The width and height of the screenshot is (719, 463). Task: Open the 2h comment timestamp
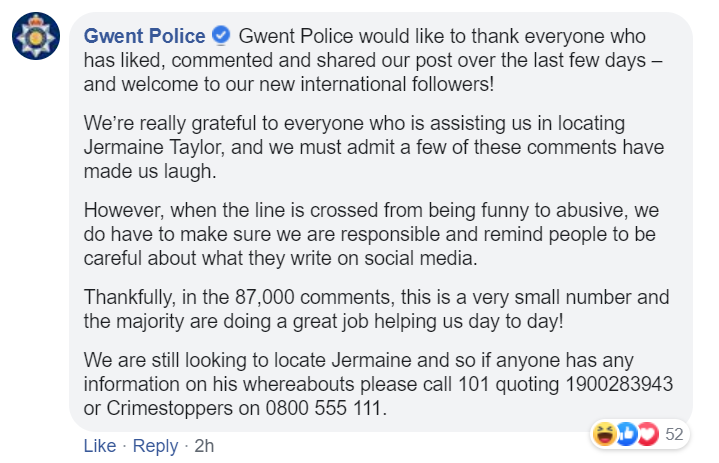coord(204,446)
